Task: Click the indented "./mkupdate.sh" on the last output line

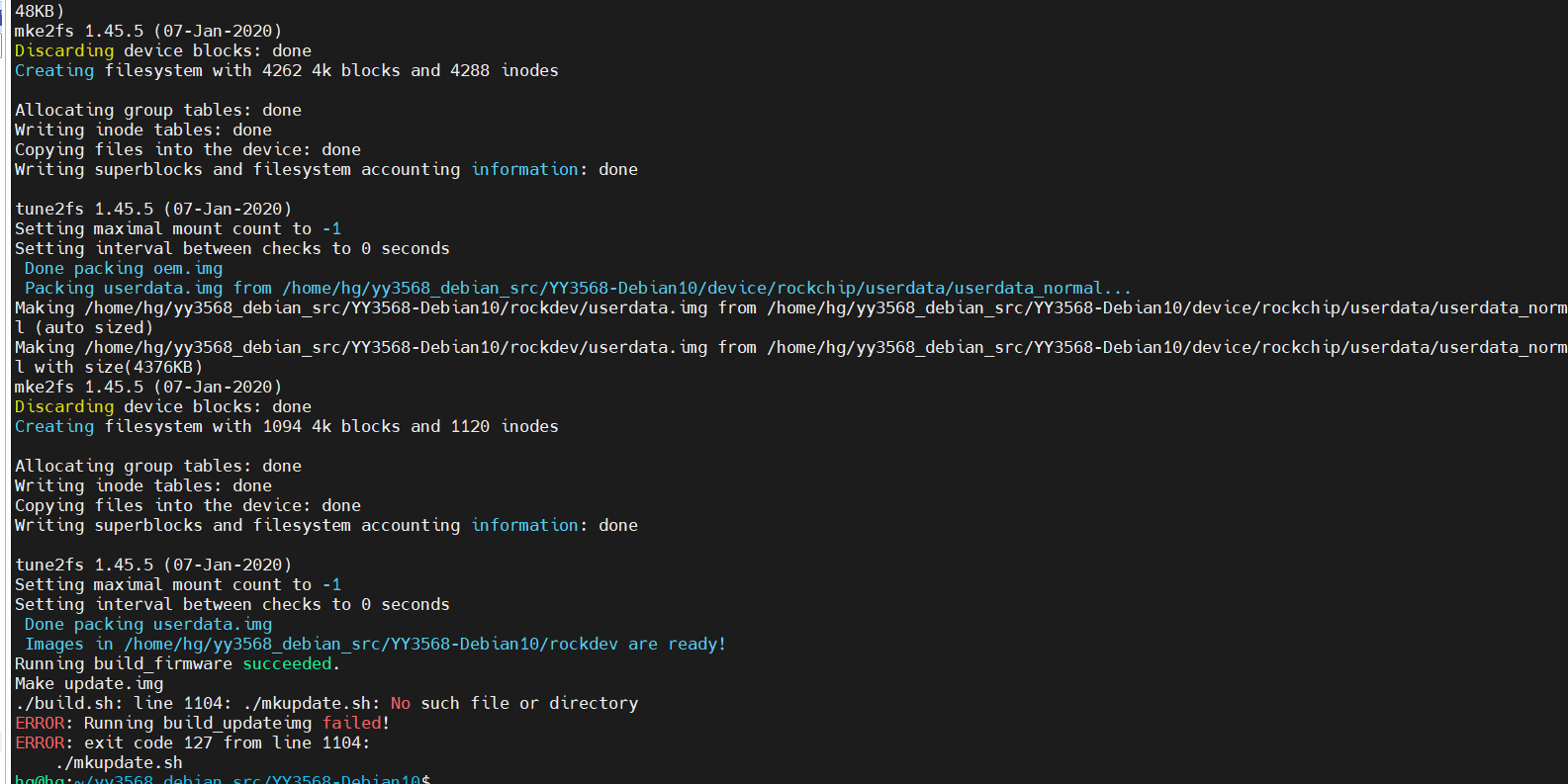Action: click(x=119, y=762)
